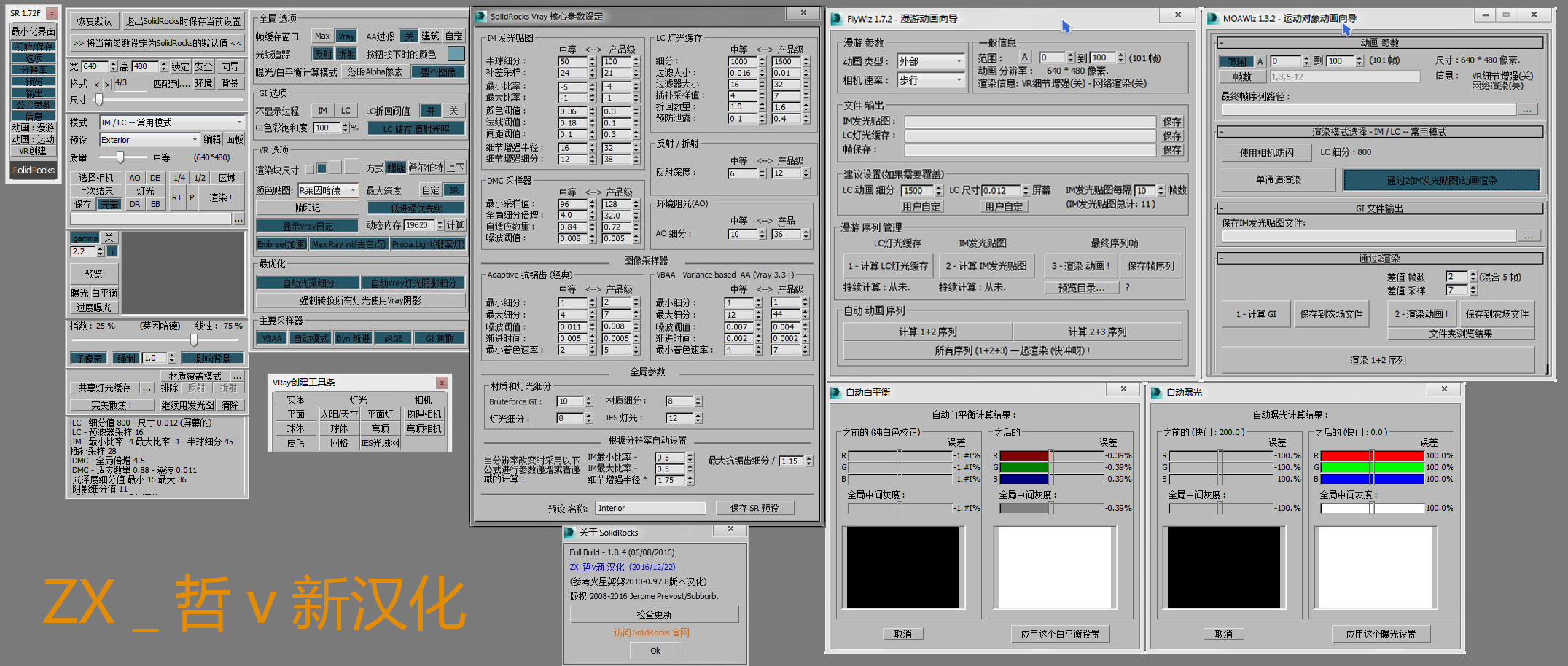Toggle Embree(加速)

click(x=281, y=244)
